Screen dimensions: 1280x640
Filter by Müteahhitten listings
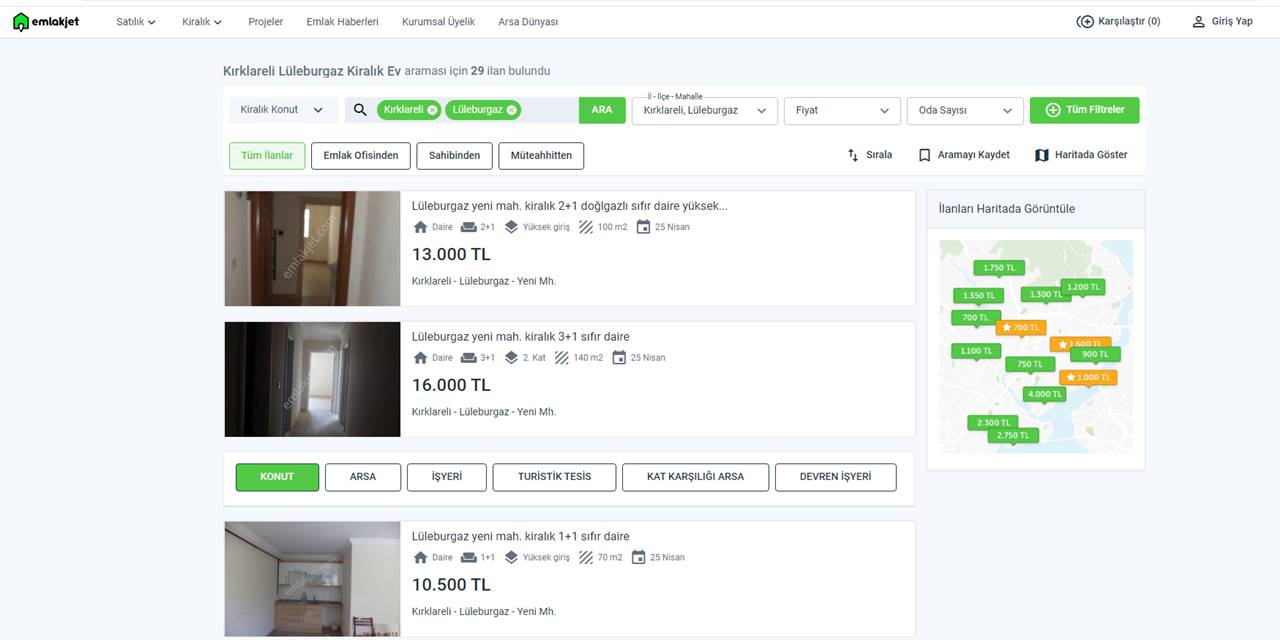click(x=541, y=156)
